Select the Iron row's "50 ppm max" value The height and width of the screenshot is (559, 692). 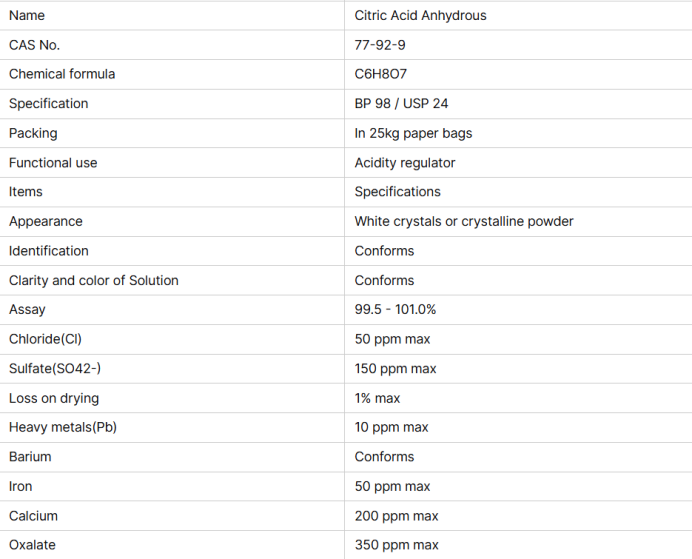tap(392, 486)
